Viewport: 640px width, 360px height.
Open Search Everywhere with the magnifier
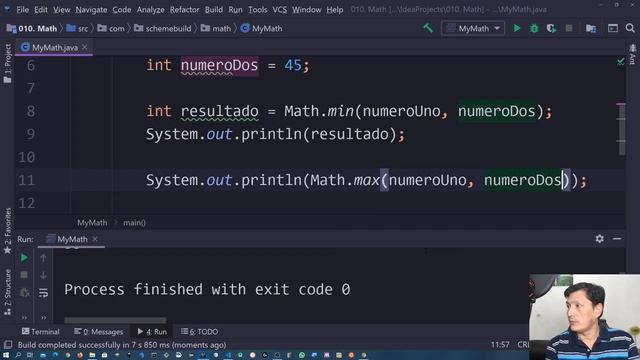point(630,28)
